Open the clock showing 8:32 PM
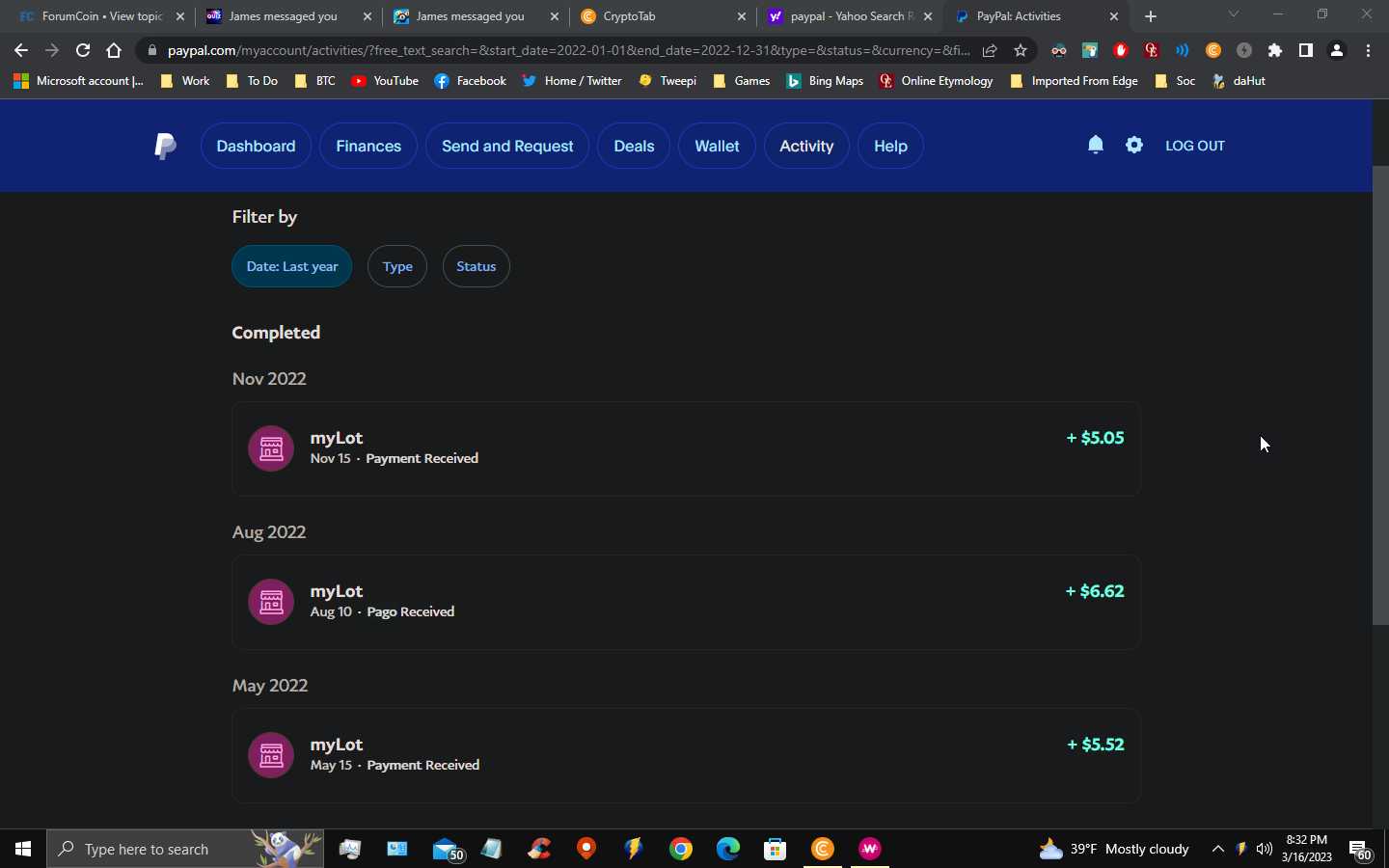 [1306, 849]
